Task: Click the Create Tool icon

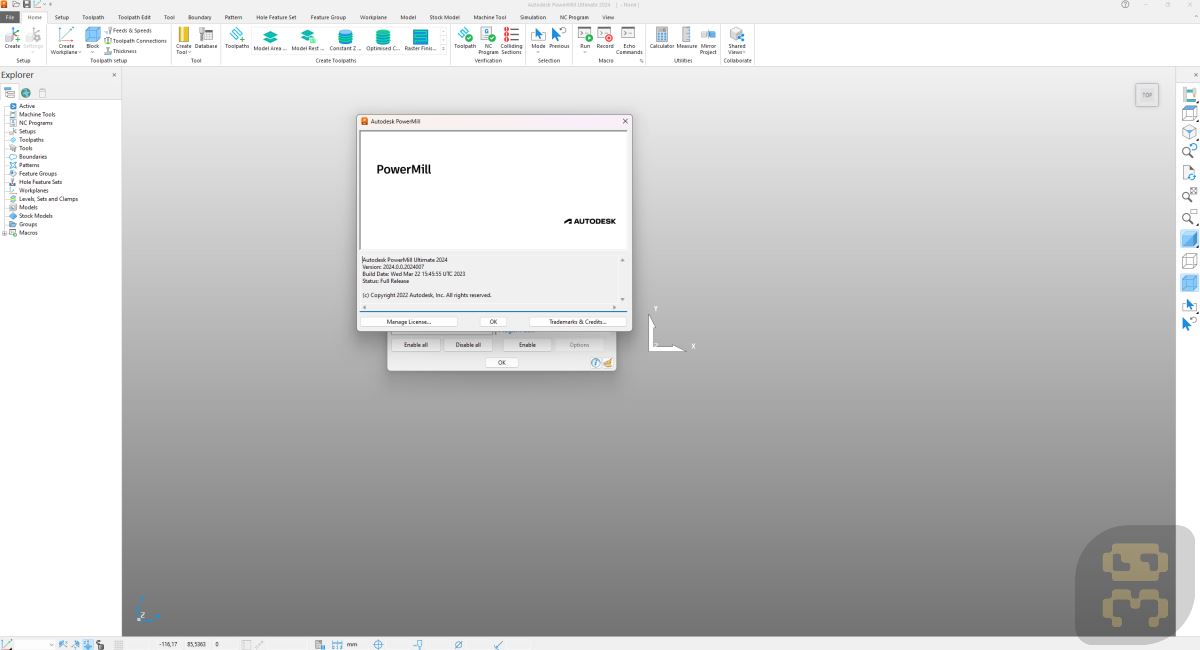Action: [184, 36]
